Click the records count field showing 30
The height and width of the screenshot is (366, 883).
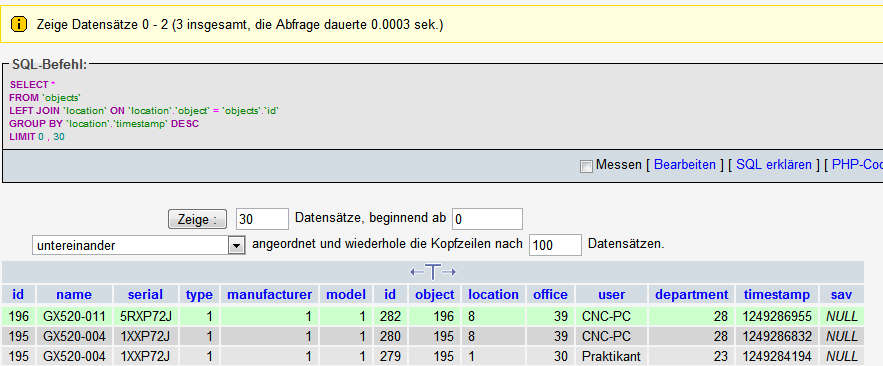[262, 218]
